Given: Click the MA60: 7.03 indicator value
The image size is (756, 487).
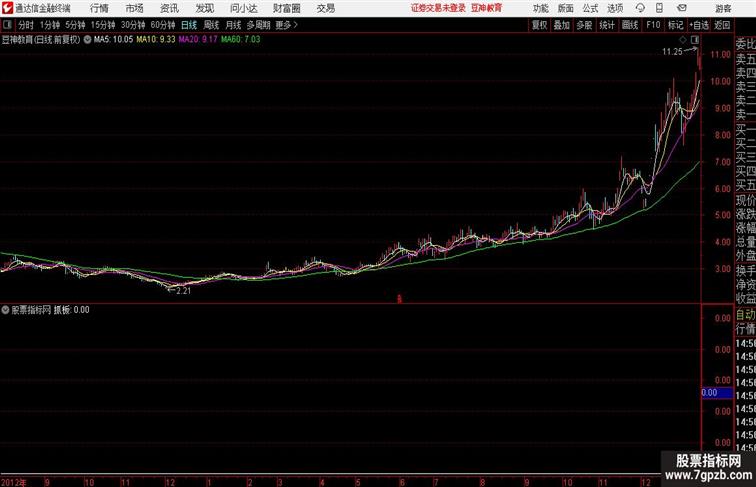Looking at the screenshot, I should coord(241,40).
